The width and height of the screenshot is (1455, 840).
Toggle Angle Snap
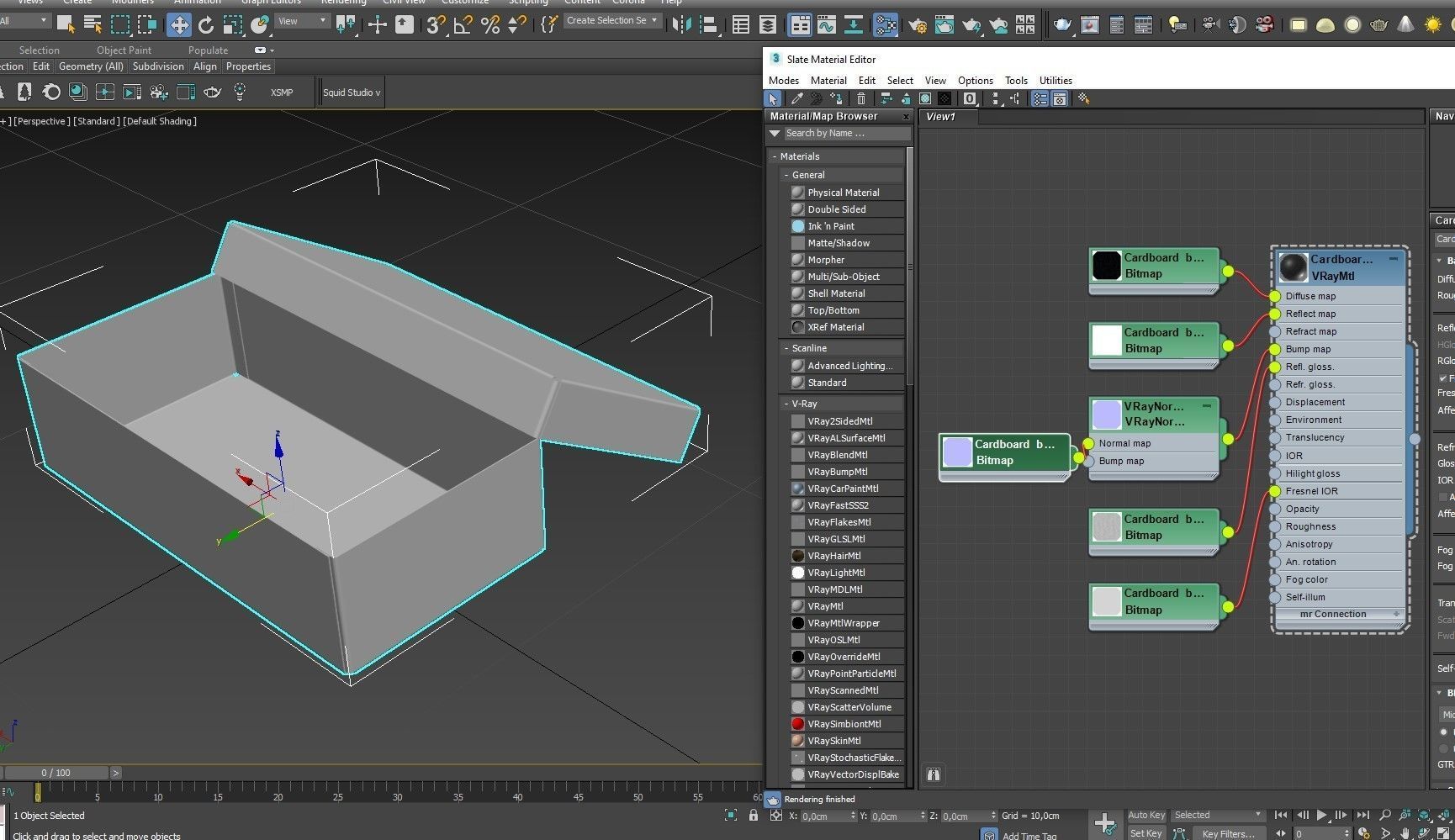click(463, 25)
